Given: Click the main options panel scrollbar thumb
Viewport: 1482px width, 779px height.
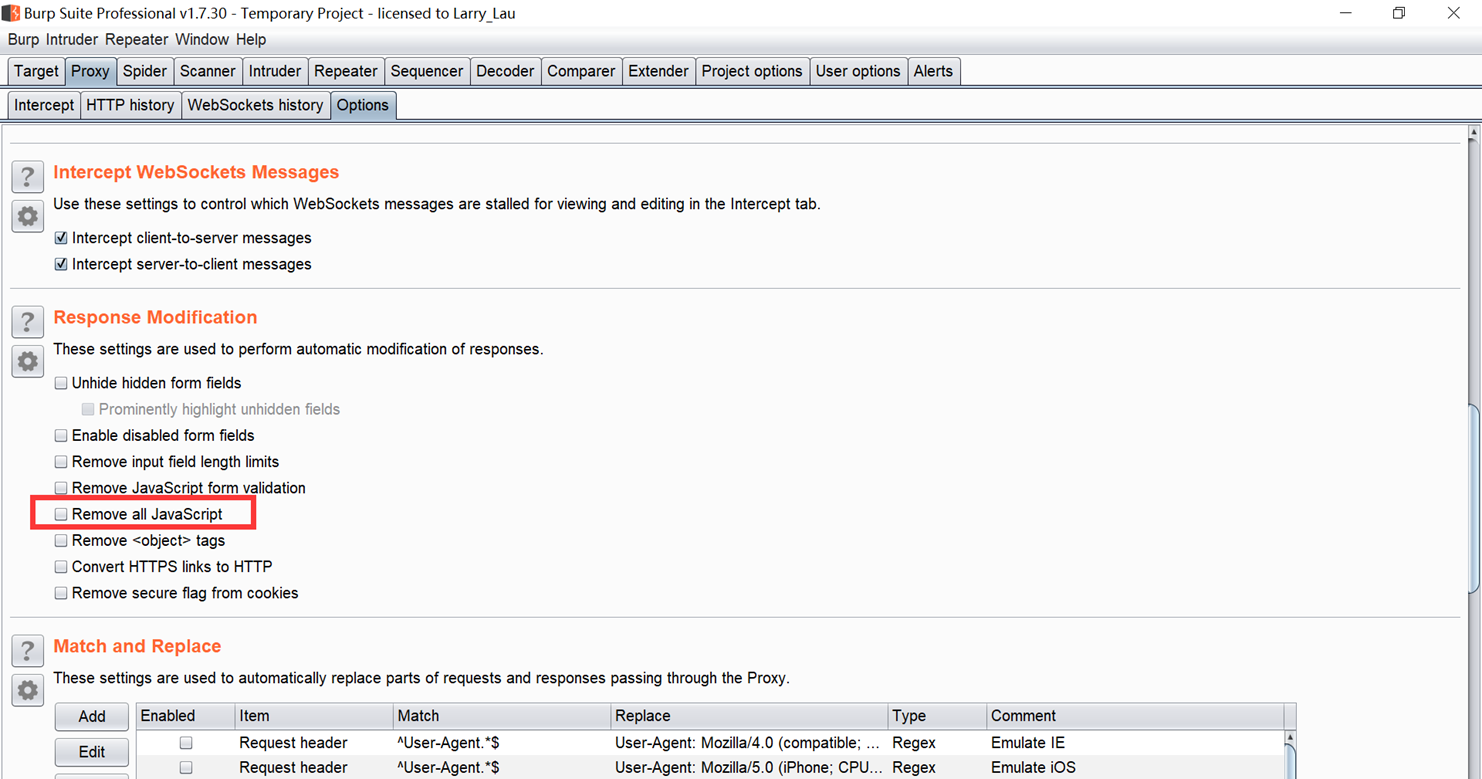Looking at the screenshot, I should tap(1474, 498).
